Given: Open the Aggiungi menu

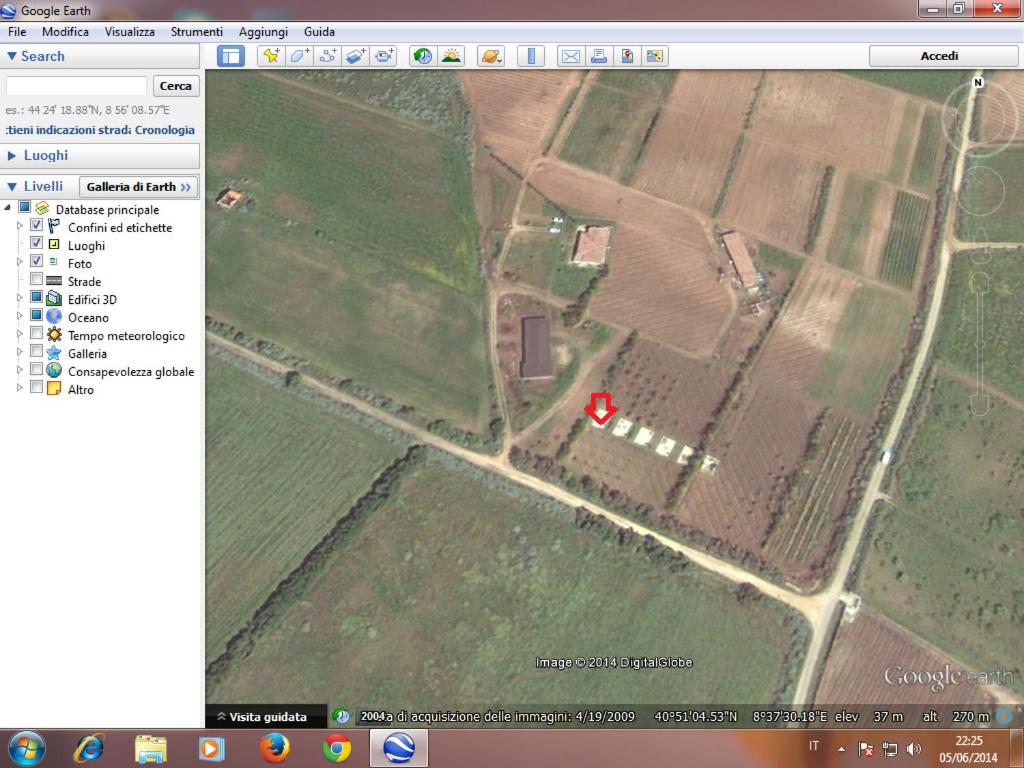Looking at the screenshot, I should pos(263,31).
